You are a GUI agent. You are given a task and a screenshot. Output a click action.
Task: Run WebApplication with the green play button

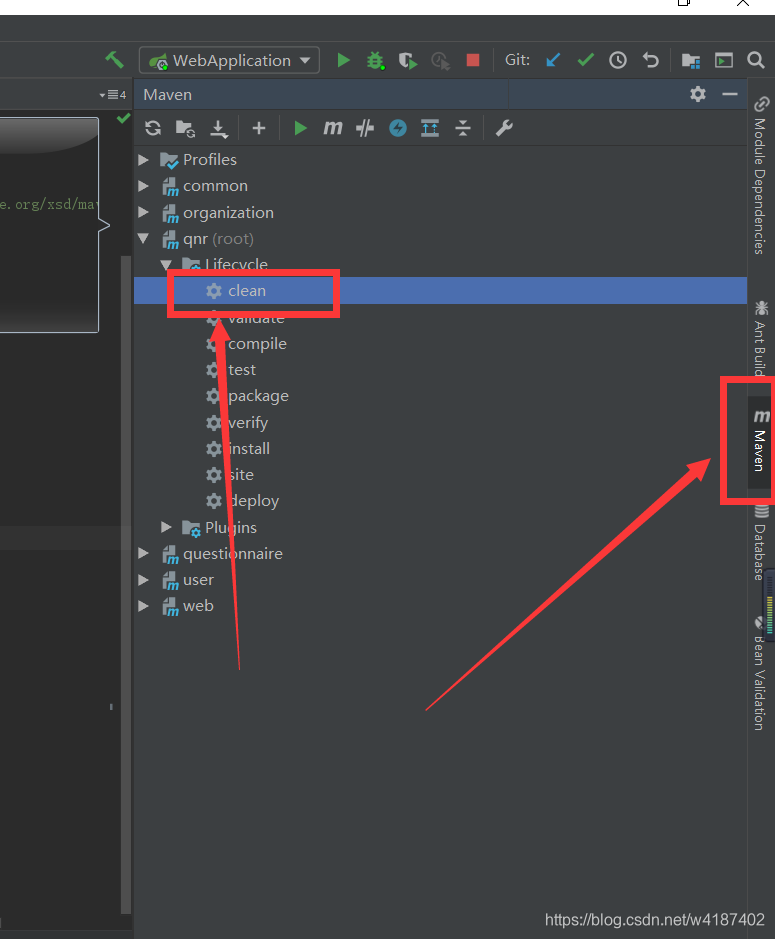pos(343,60)
